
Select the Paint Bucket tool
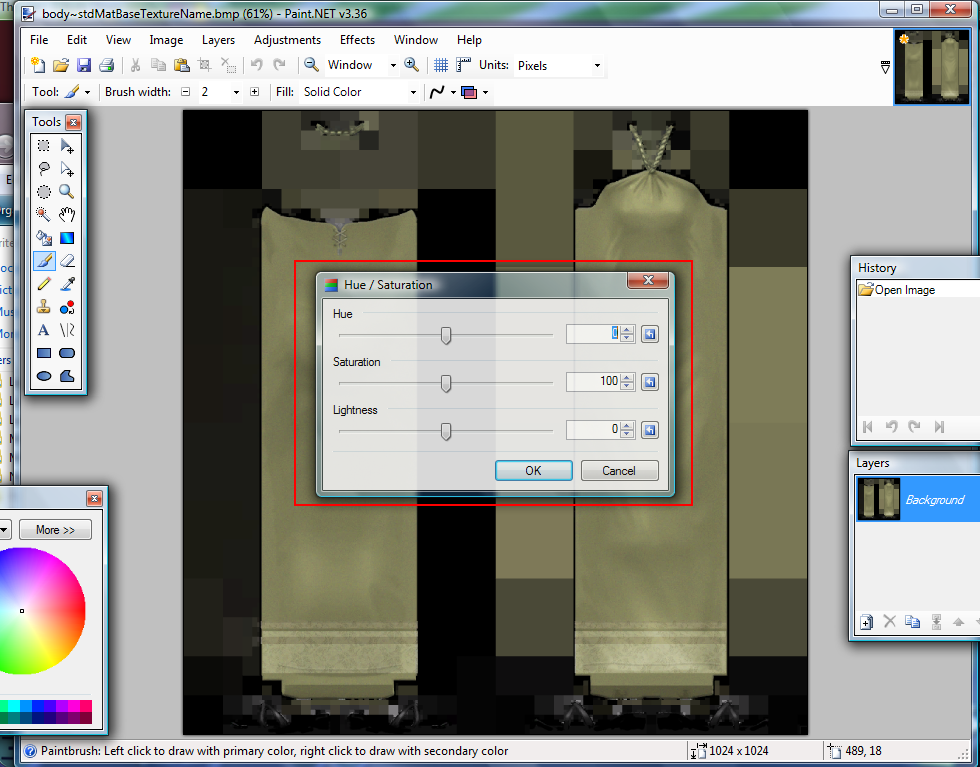[x=44, y=238]
